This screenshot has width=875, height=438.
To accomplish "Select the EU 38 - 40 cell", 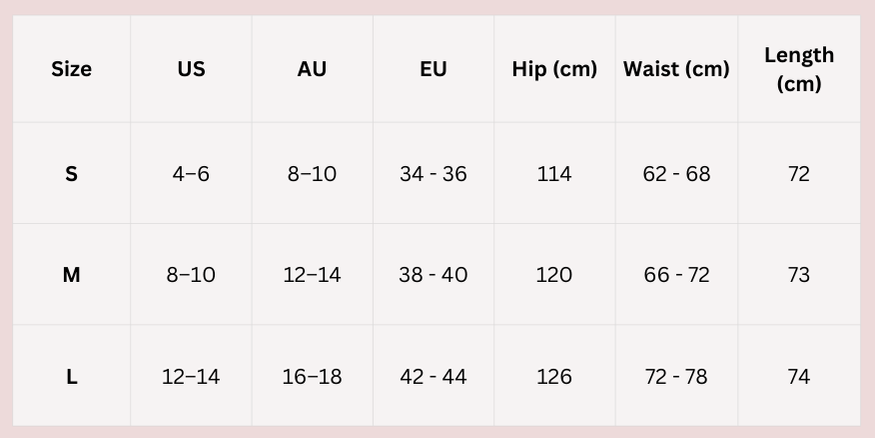I will [x=433, y=275].
